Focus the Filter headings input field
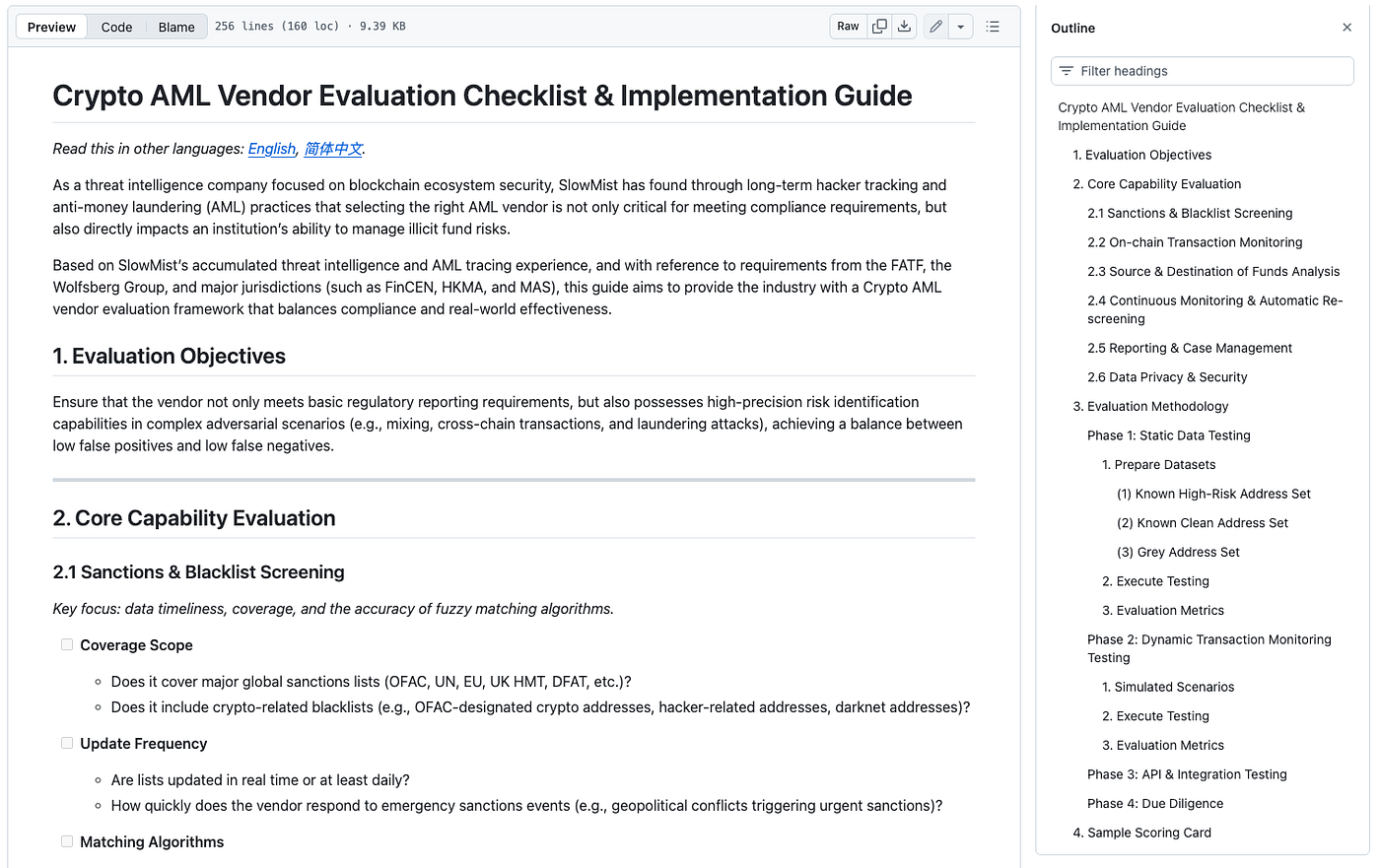 click(1203, 71)
